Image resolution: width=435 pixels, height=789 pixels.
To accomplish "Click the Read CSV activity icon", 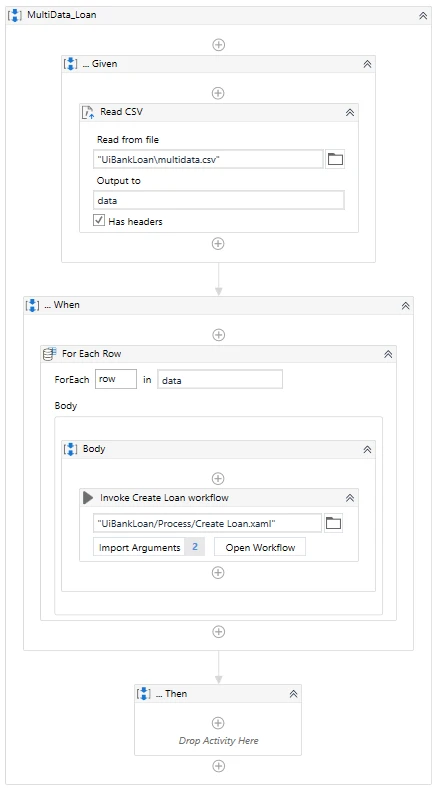I will point(88,112).
